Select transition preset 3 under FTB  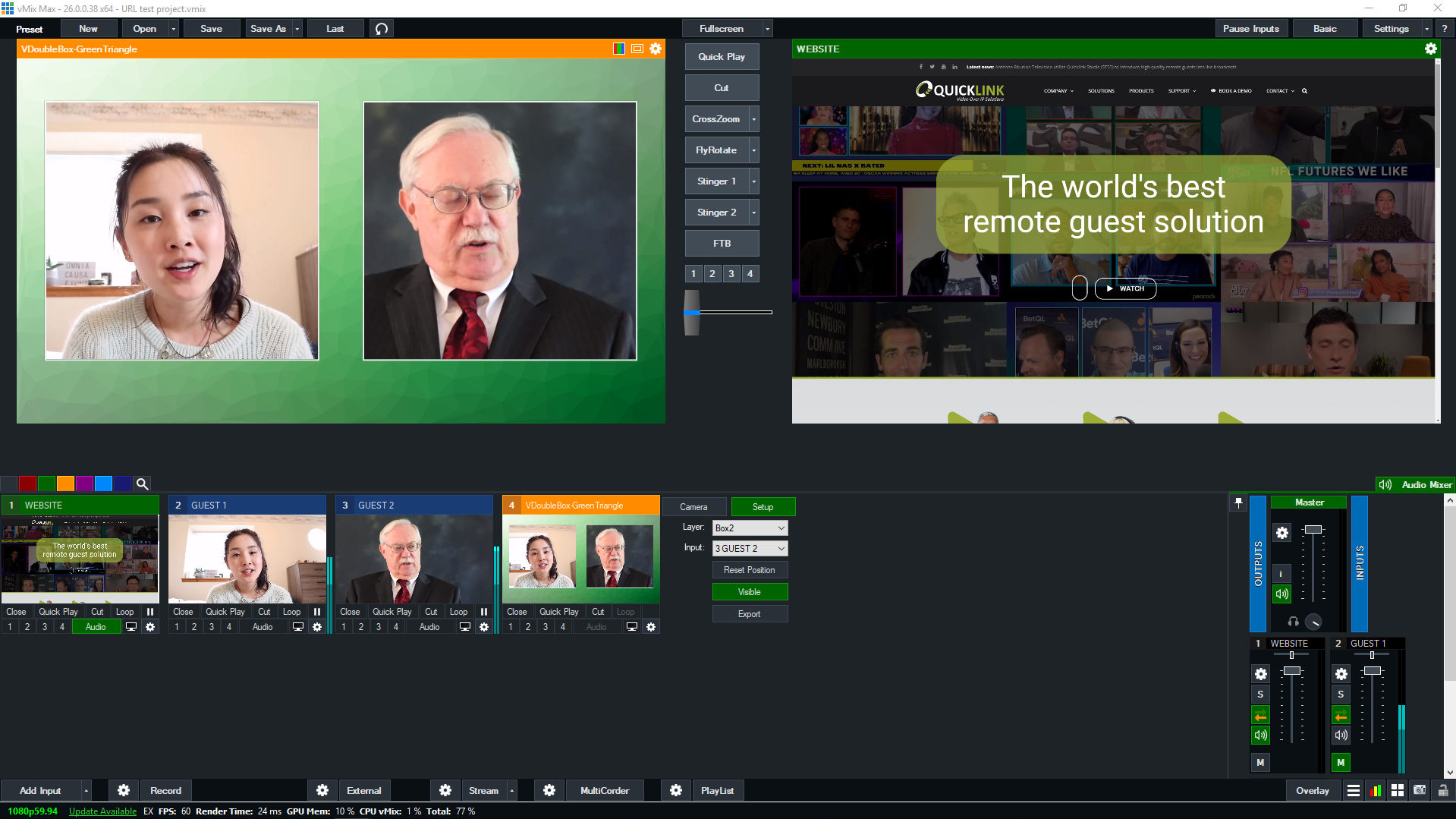pos(731,274)
